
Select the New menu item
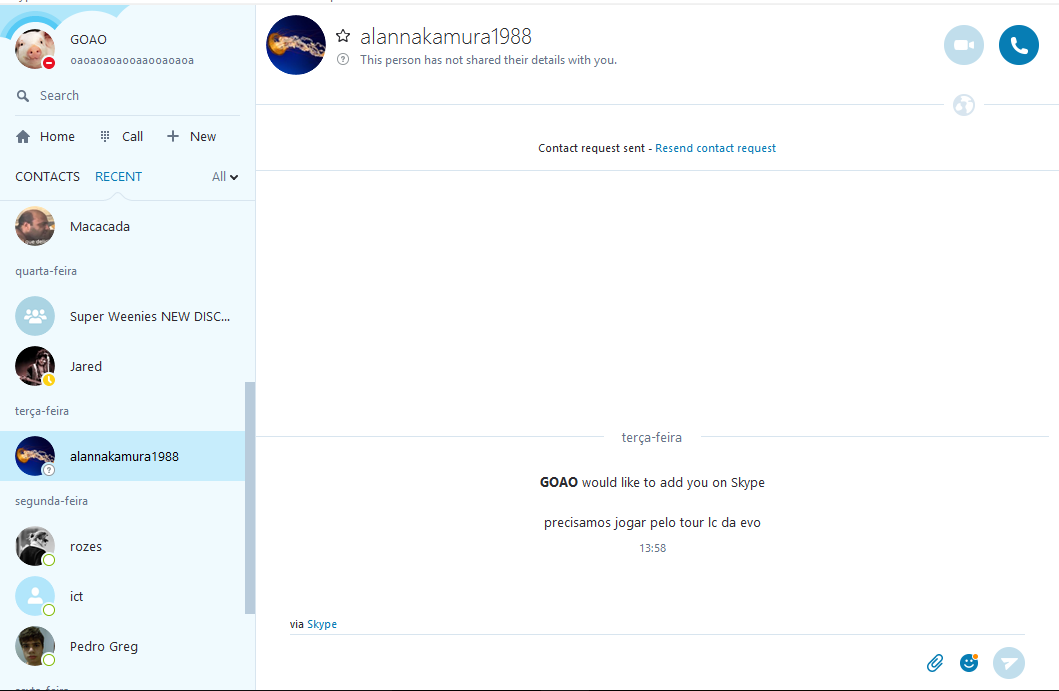[191, 136]
